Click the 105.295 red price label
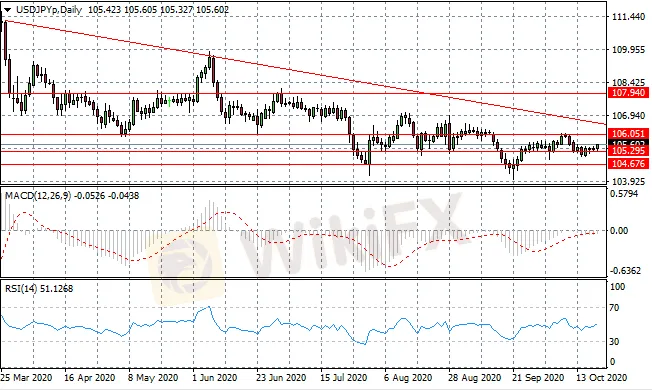 (628, 151)
